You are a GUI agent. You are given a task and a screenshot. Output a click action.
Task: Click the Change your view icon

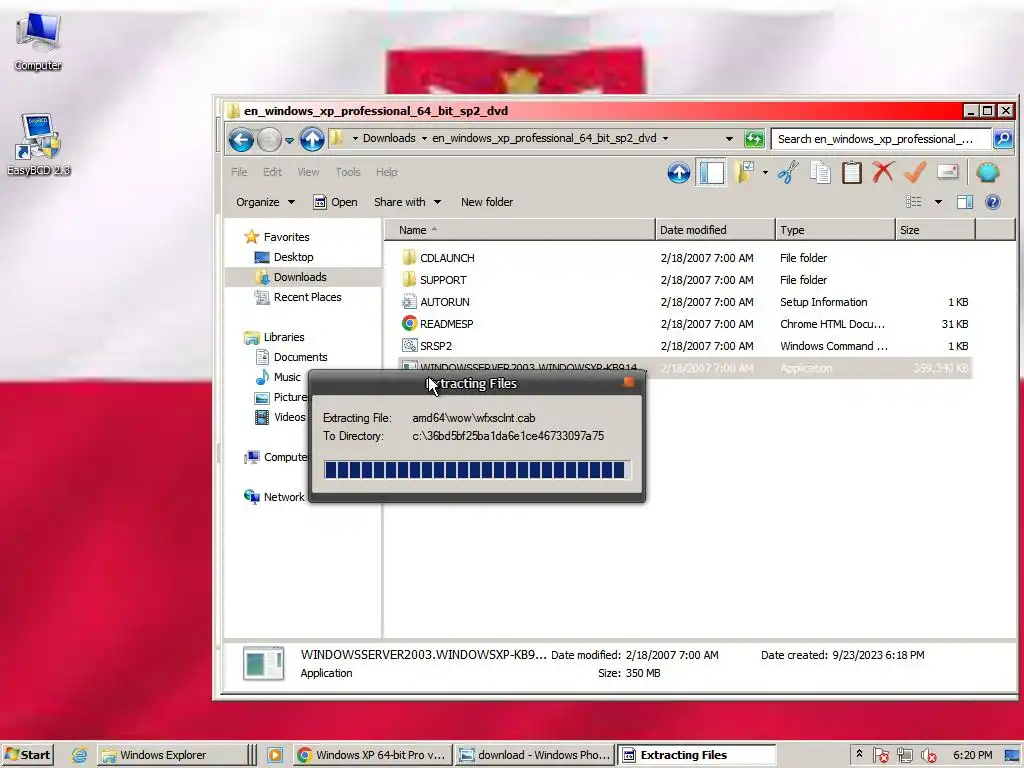coord(914,202)
